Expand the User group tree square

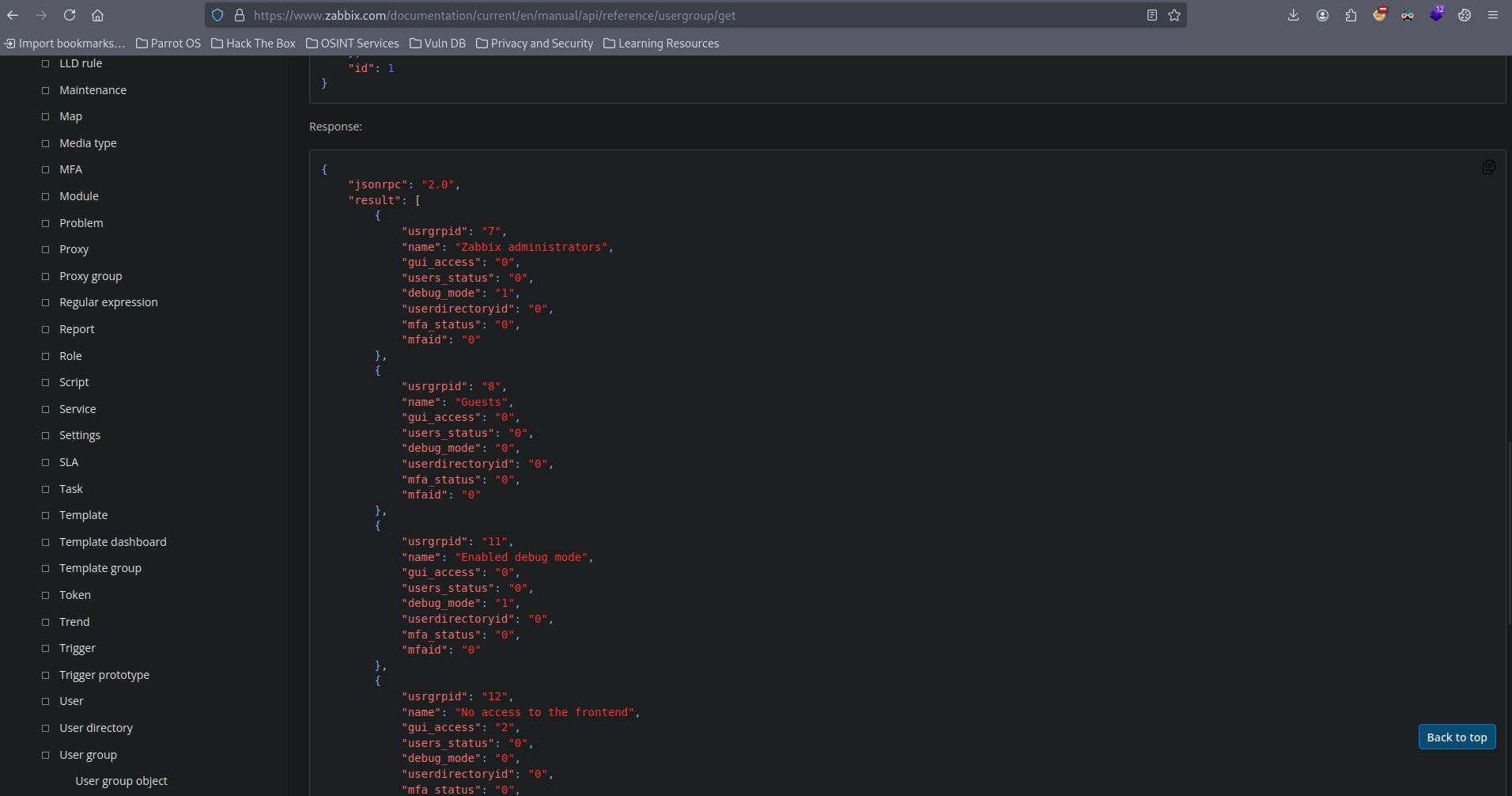[45, 755]
